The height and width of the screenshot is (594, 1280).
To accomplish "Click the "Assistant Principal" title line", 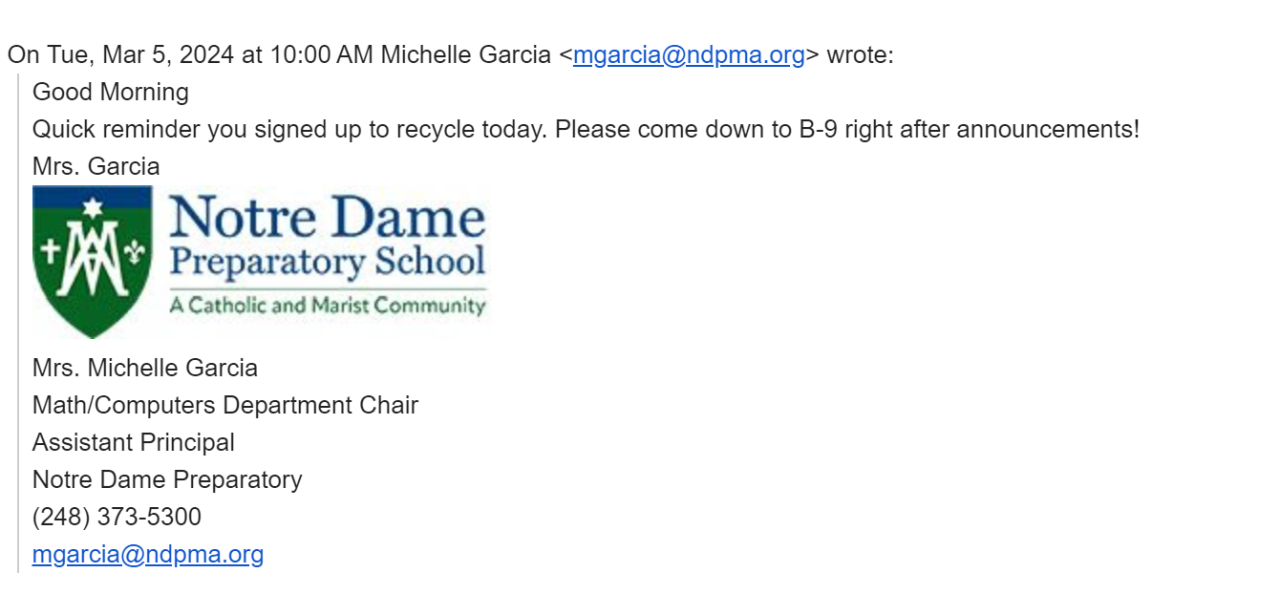I will point(134,442).
